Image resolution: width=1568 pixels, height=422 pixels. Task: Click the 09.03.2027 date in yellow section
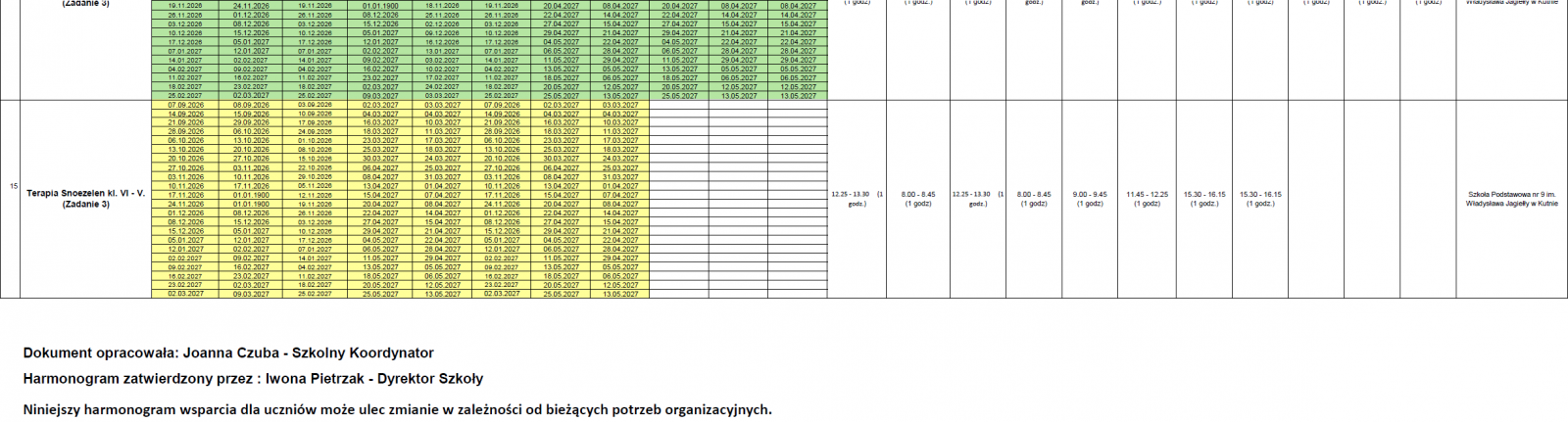click(251, 294)
